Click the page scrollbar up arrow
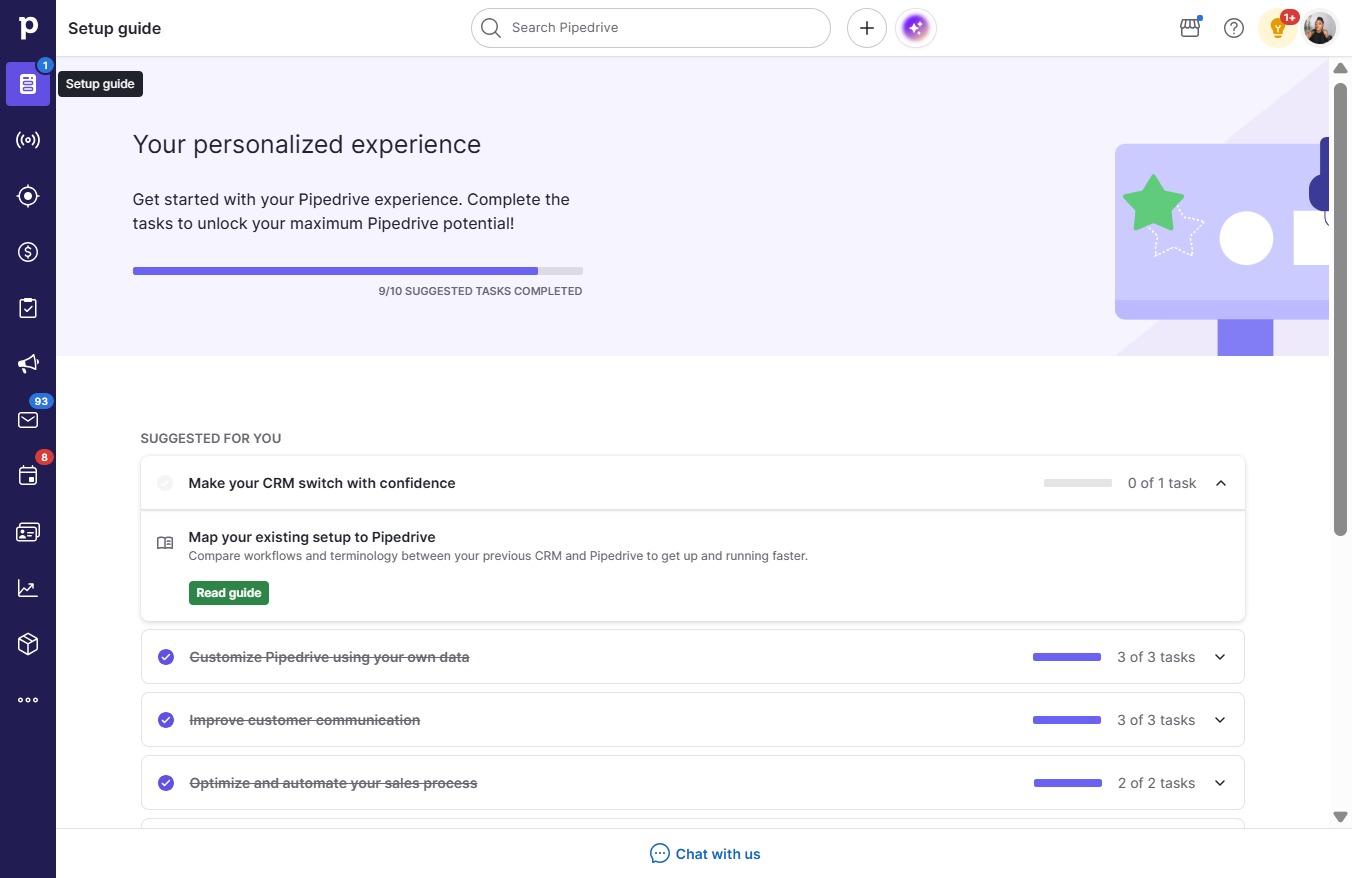The width and height of the screenshot is (1352, 878). [x=1341, y=68]
